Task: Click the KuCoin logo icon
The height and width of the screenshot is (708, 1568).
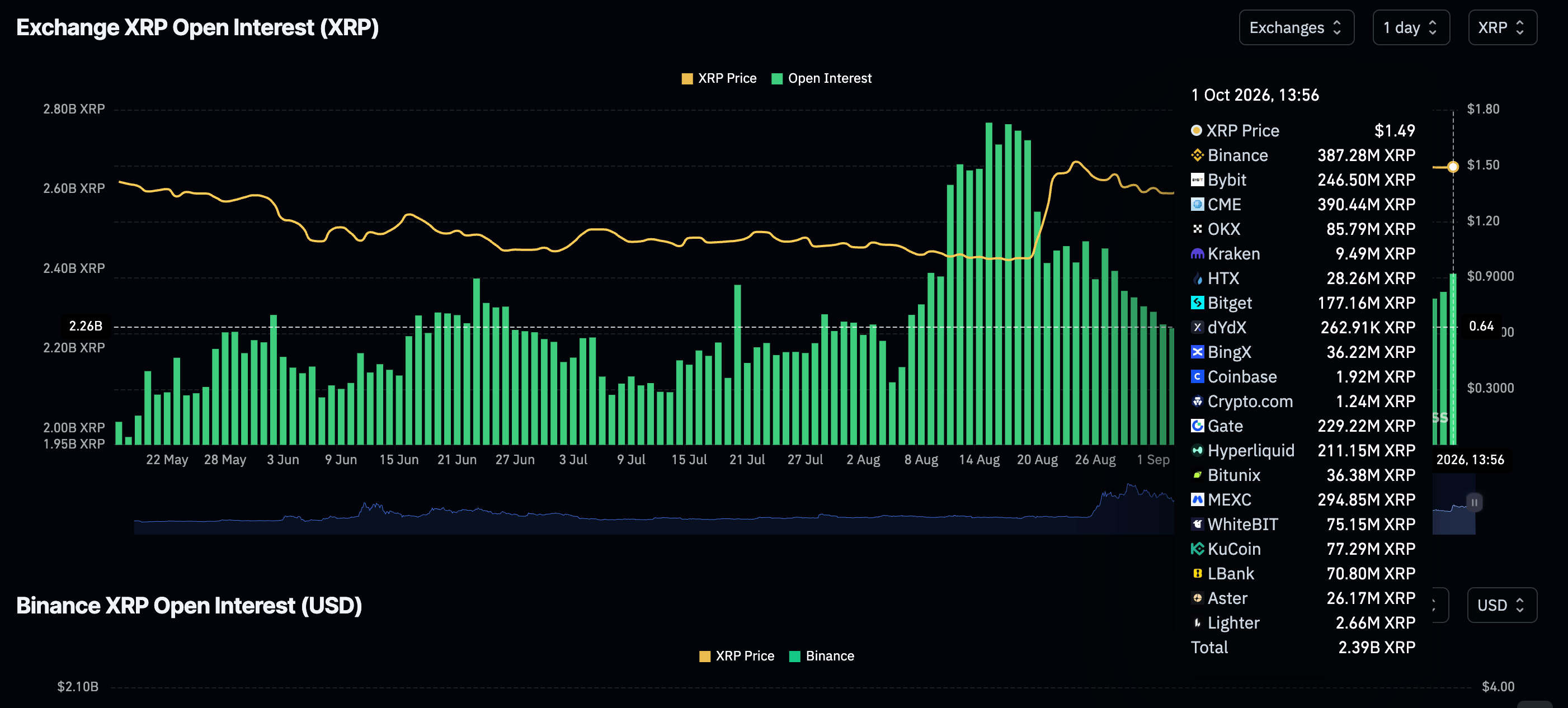Action: 1197,549
